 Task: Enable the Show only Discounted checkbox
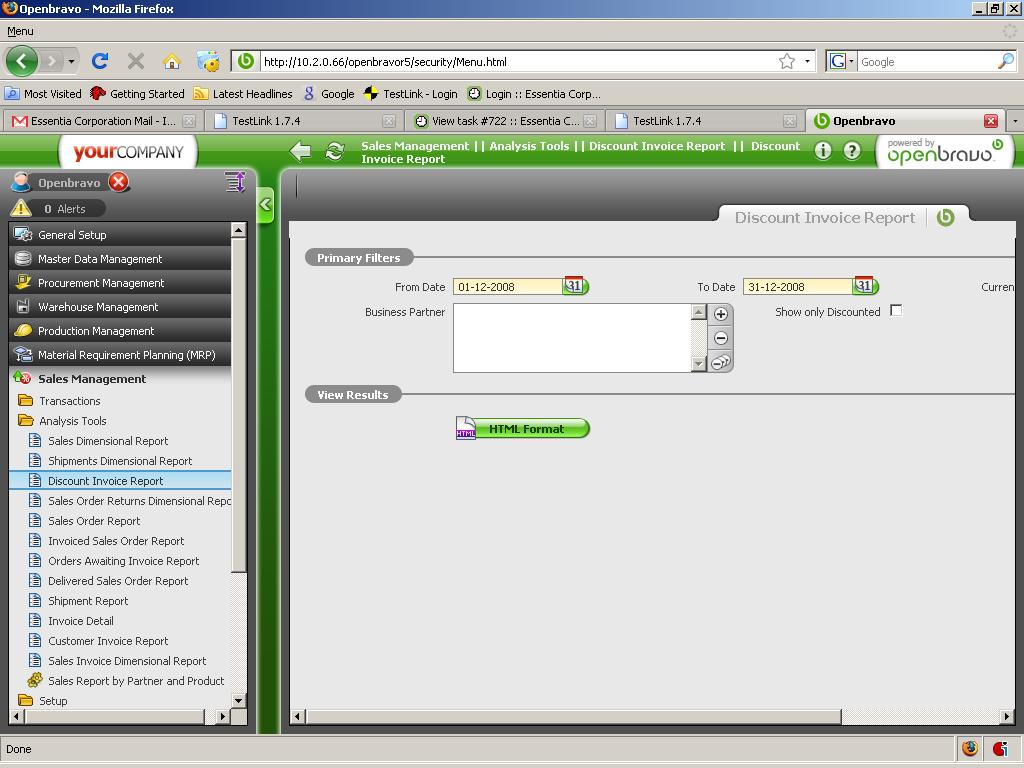pos(896,311)
